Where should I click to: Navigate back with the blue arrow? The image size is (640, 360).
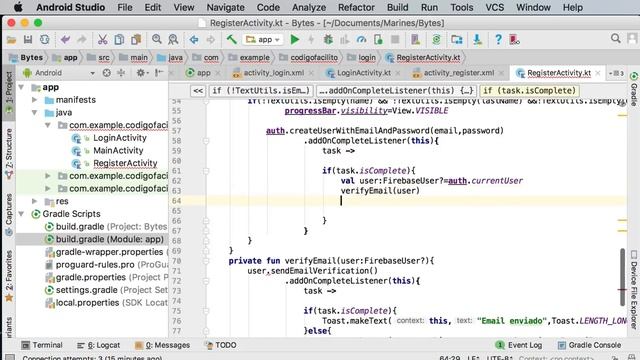click(194, 40)
